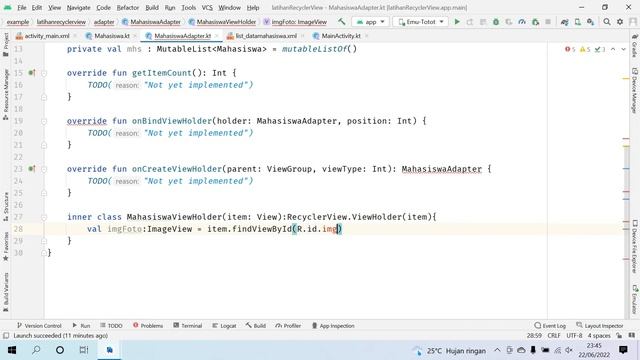Open the File menu
640x360 pixels.
click(22, 7)
